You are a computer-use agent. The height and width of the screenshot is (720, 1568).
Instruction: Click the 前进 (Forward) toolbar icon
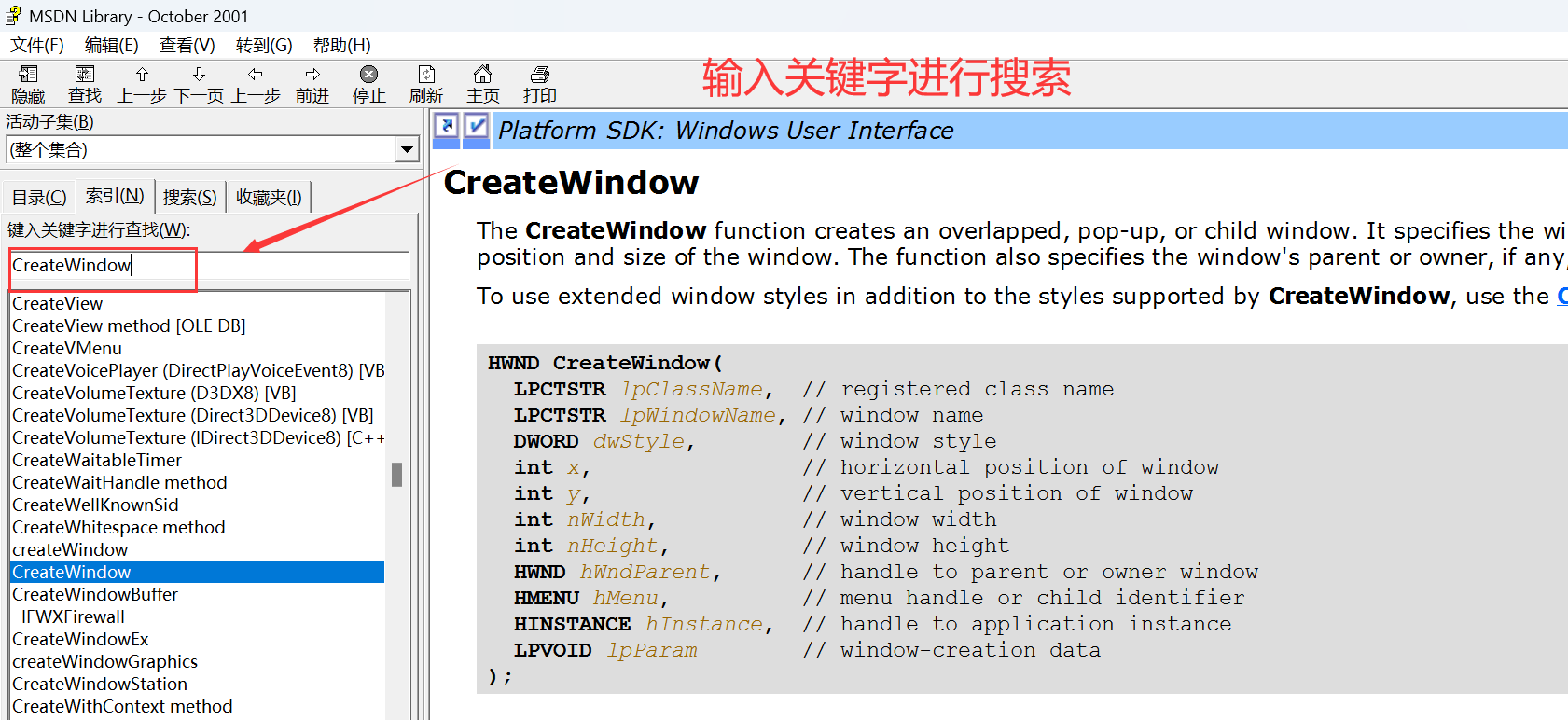click(312, 75)
